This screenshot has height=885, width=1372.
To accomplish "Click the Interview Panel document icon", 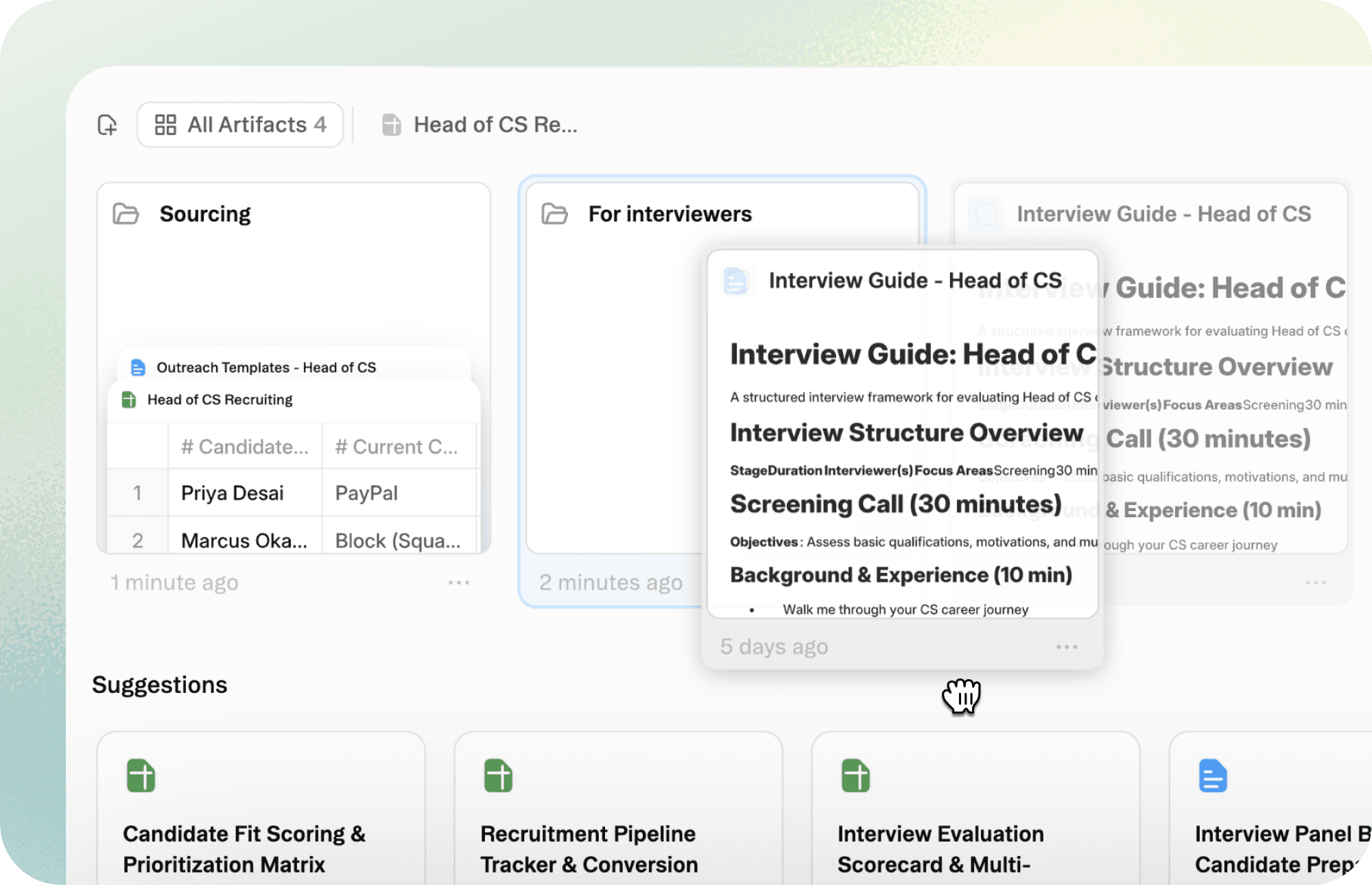I will pos(1213,776).
